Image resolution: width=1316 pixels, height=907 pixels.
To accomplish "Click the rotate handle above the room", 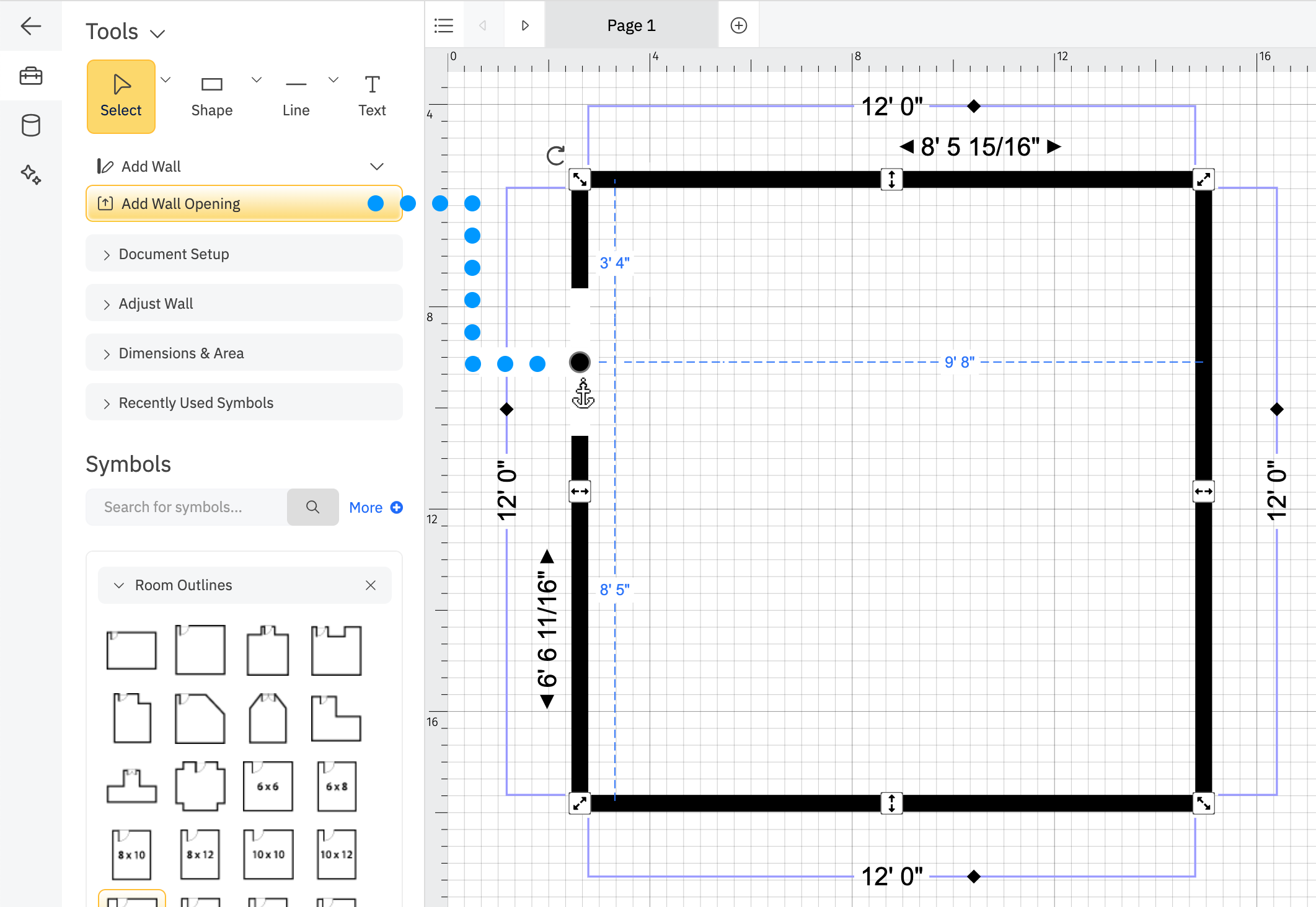I will point(555,156).
